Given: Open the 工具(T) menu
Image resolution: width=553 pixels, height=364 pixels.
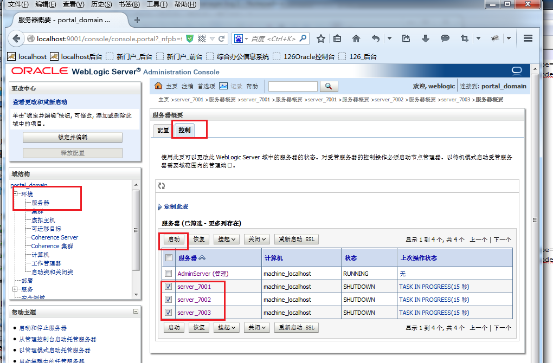Looking at the screenshot, I should coord(157,4).
